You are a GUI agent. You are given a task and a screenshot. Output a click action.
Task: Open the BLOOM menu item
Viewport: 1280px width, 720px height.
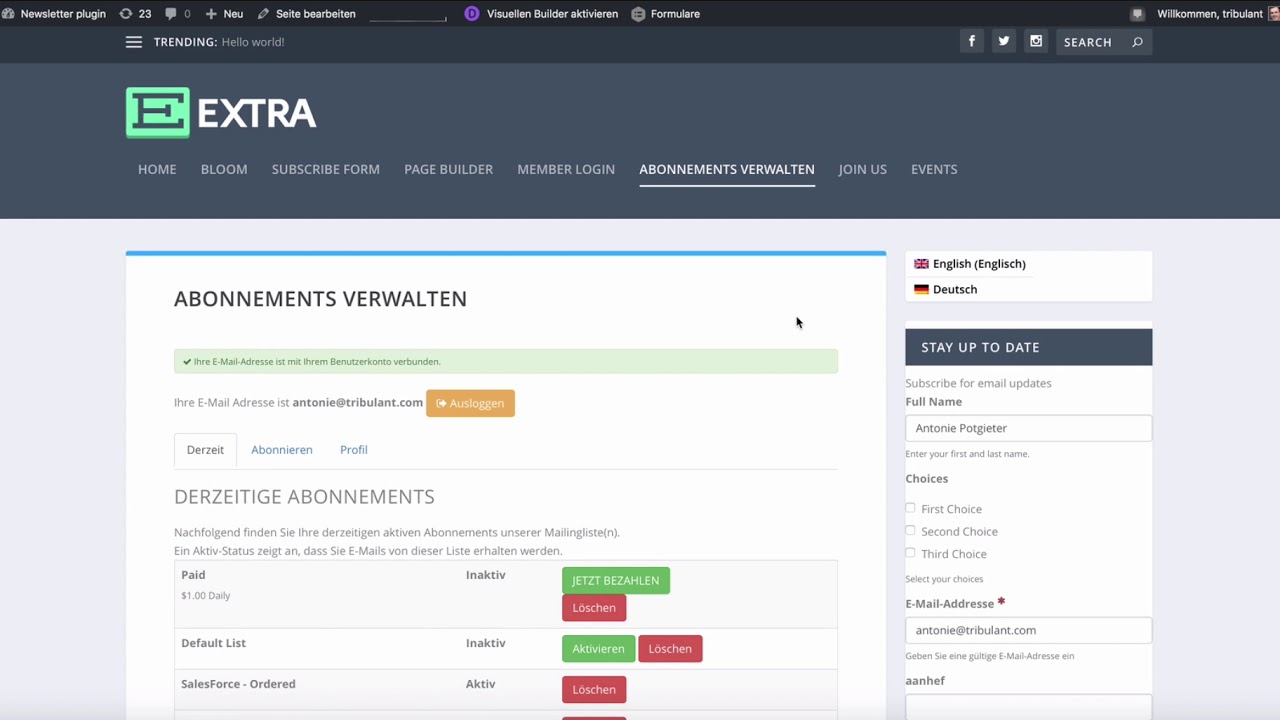[x=224, y=169]
